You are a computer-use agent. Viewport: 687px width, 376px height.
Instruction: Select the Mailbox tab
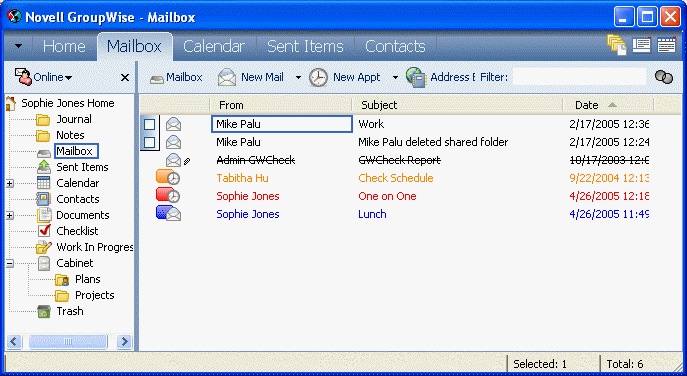134,46
